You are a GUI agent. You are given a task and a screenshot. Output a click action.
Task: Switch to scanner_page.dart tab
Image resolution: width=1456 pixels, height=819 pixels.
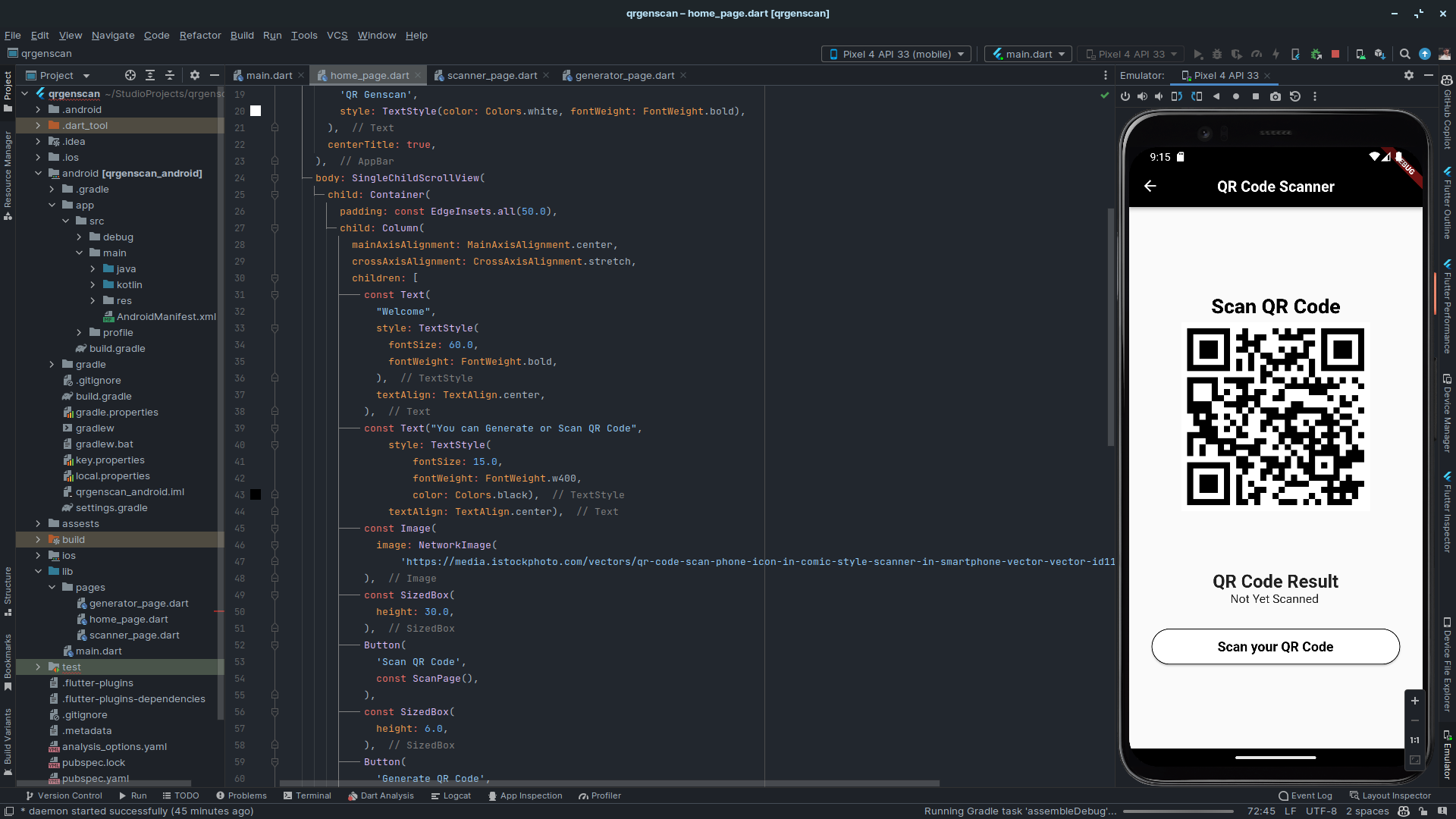[x=491, y=75]
